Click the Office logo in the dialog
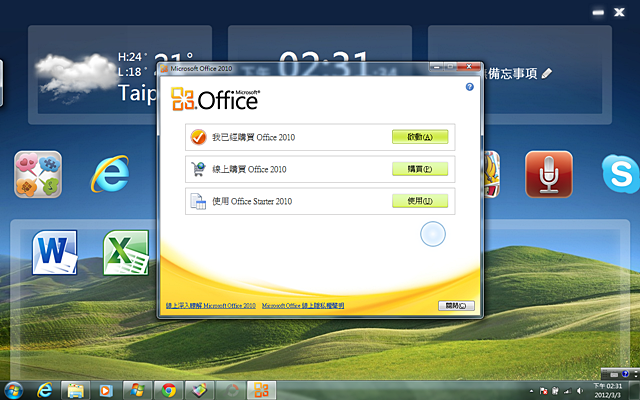The width and height of the screenshot is (640, 400). [x=215, y=99]
